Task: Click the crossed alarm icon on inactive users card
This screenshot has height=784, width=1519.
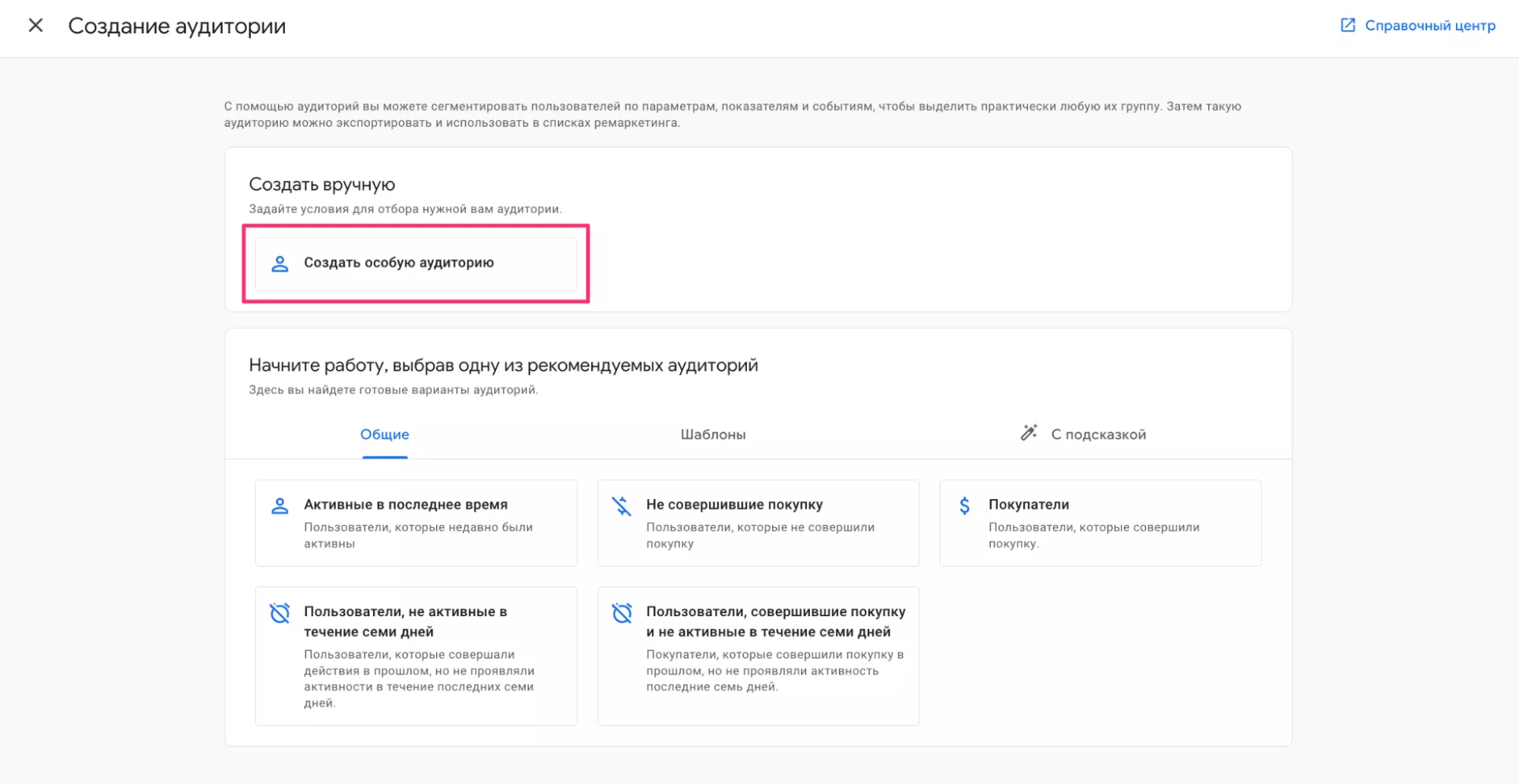Action: [x=280, y=613]
